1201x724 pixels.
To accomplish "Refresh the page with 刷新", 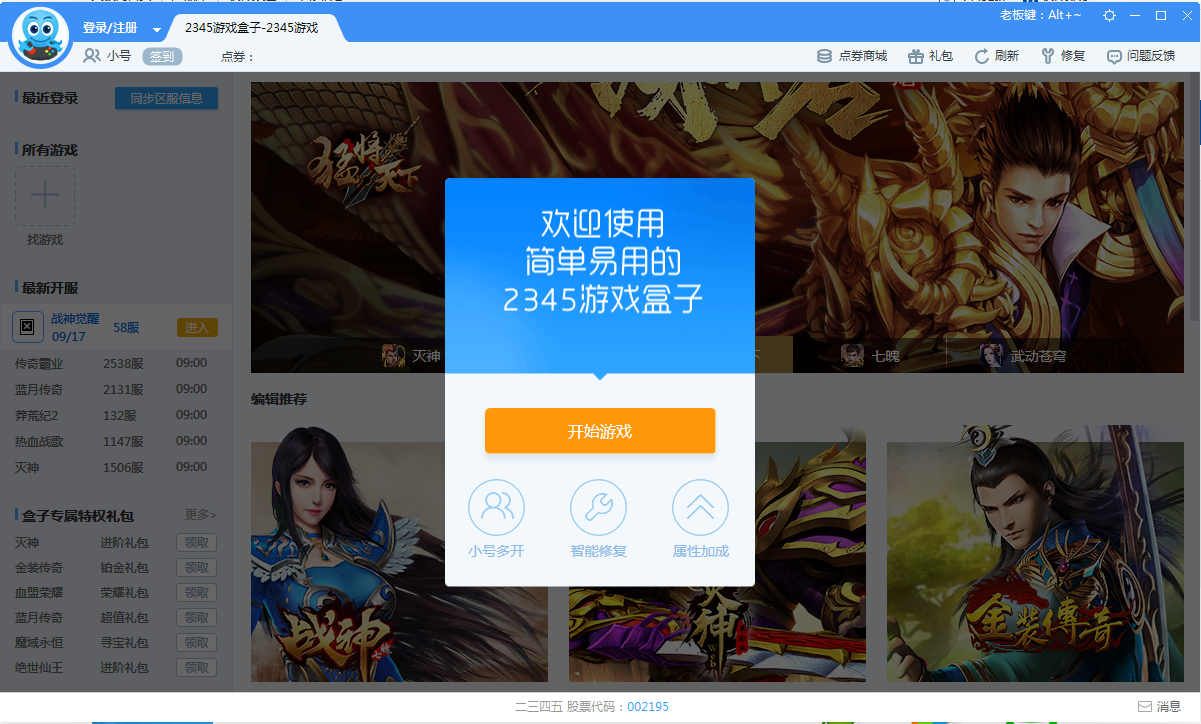I will pyautogui.click(x=996, y=56).
